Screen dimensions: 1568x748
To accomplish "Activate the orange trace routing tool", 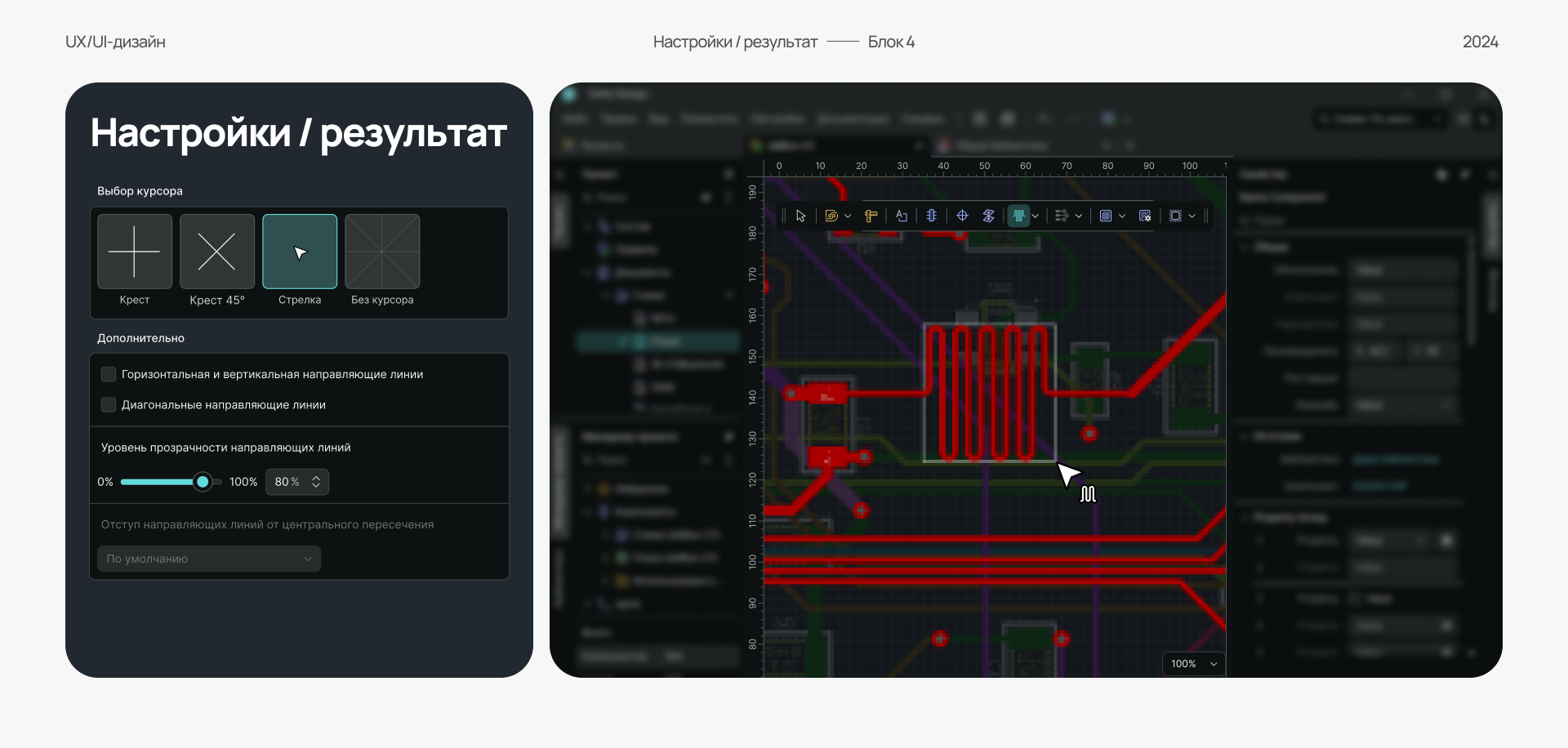I will (831, 216).
